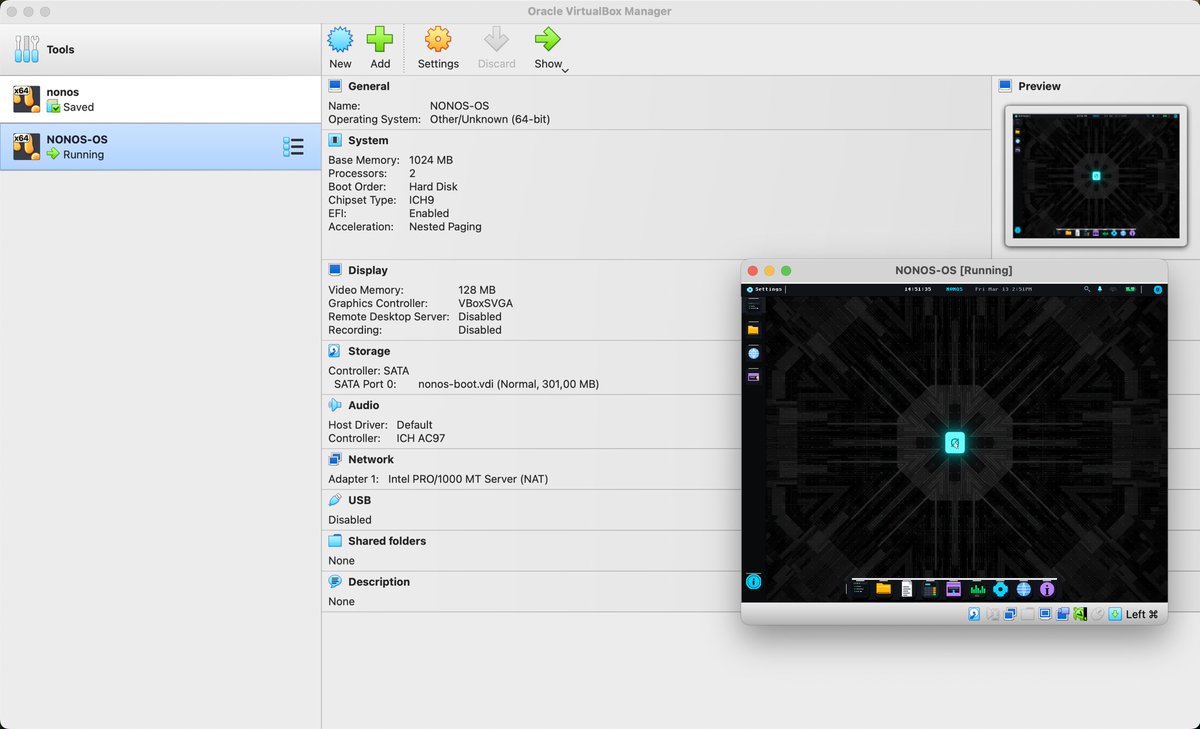Screen dimensions: 1200x729
Task: Click the green keyboard capture arrow icon
Action: [1115, 614]
